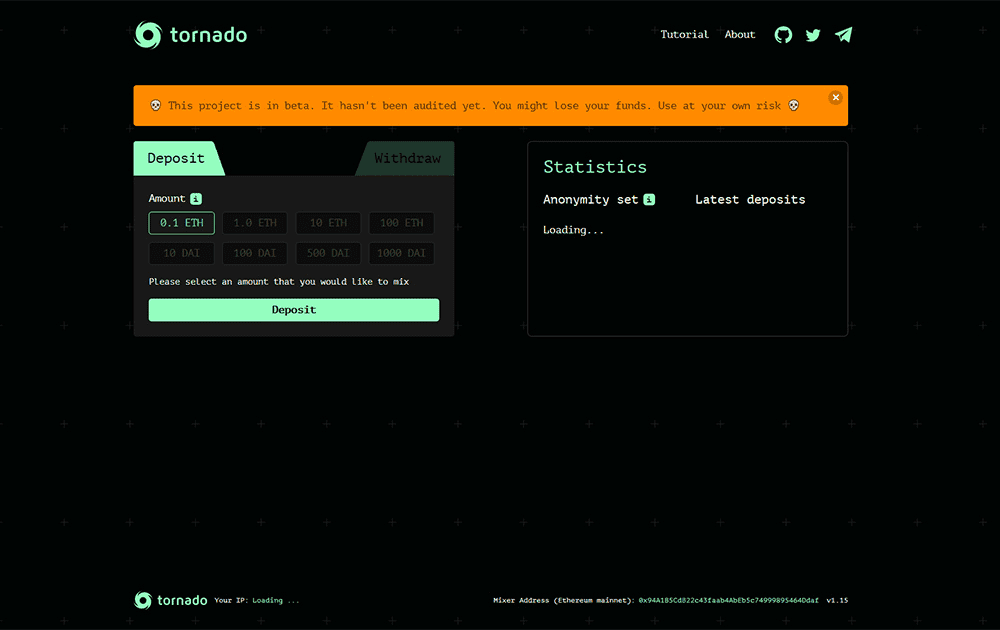Image resolution: width=1000 pixels, height=630 pixels.
Task: Open the About page
Action: click(739, 34)
